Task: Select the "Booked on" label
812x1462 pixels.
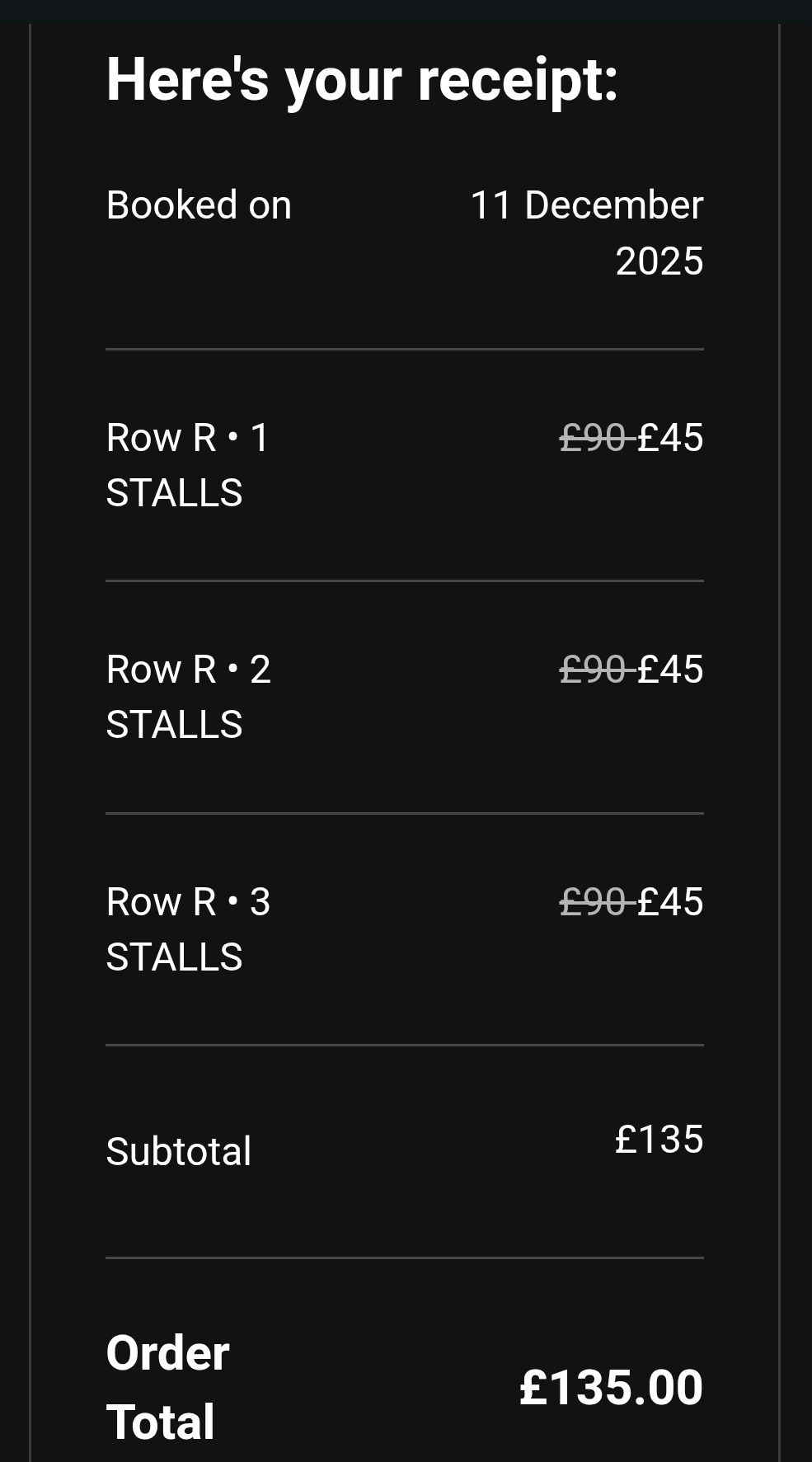Action: pyautogui.click(x=199, y=205)
